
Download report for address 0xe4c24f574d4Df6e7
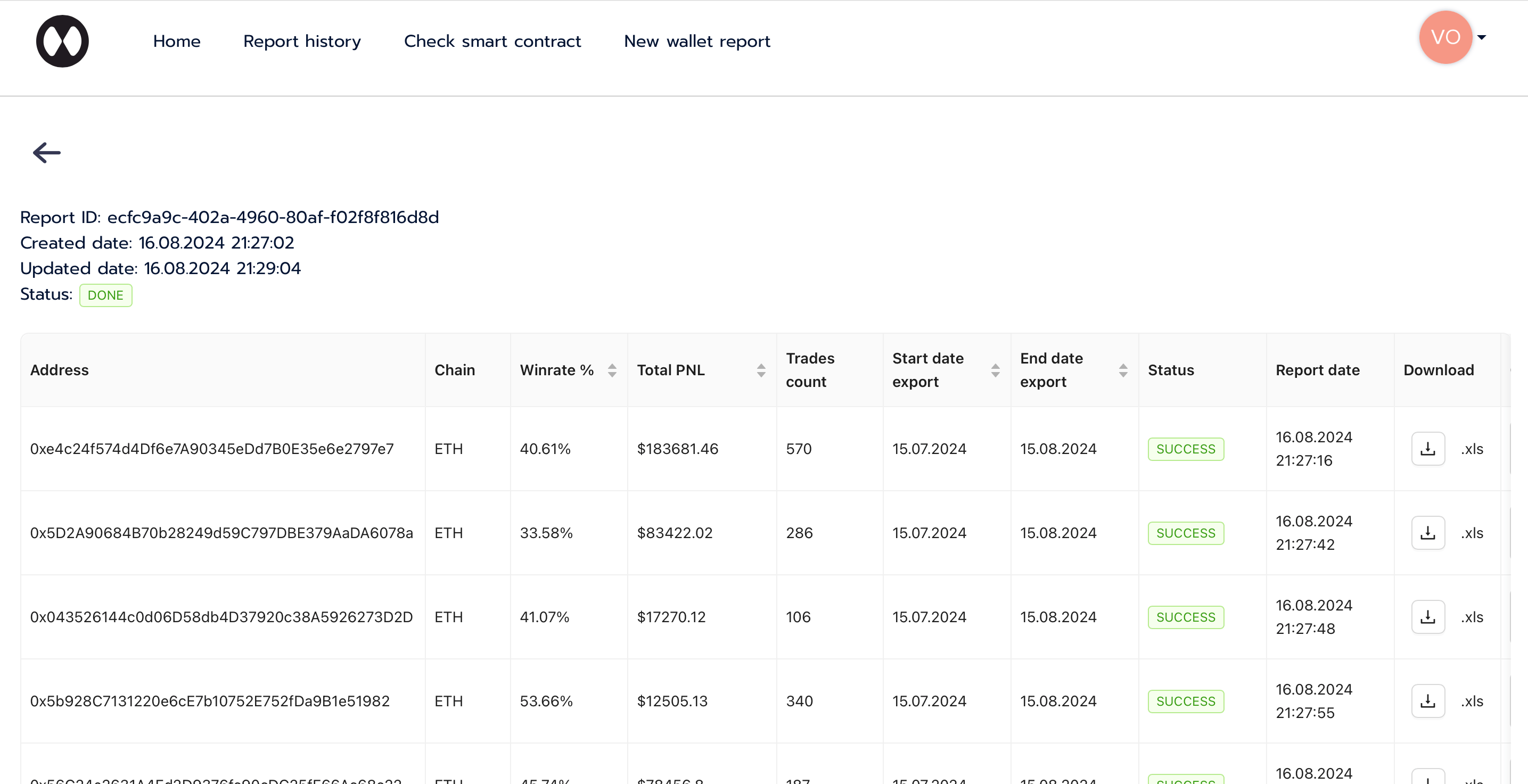pyautogui.click(x=1427, y=449)
